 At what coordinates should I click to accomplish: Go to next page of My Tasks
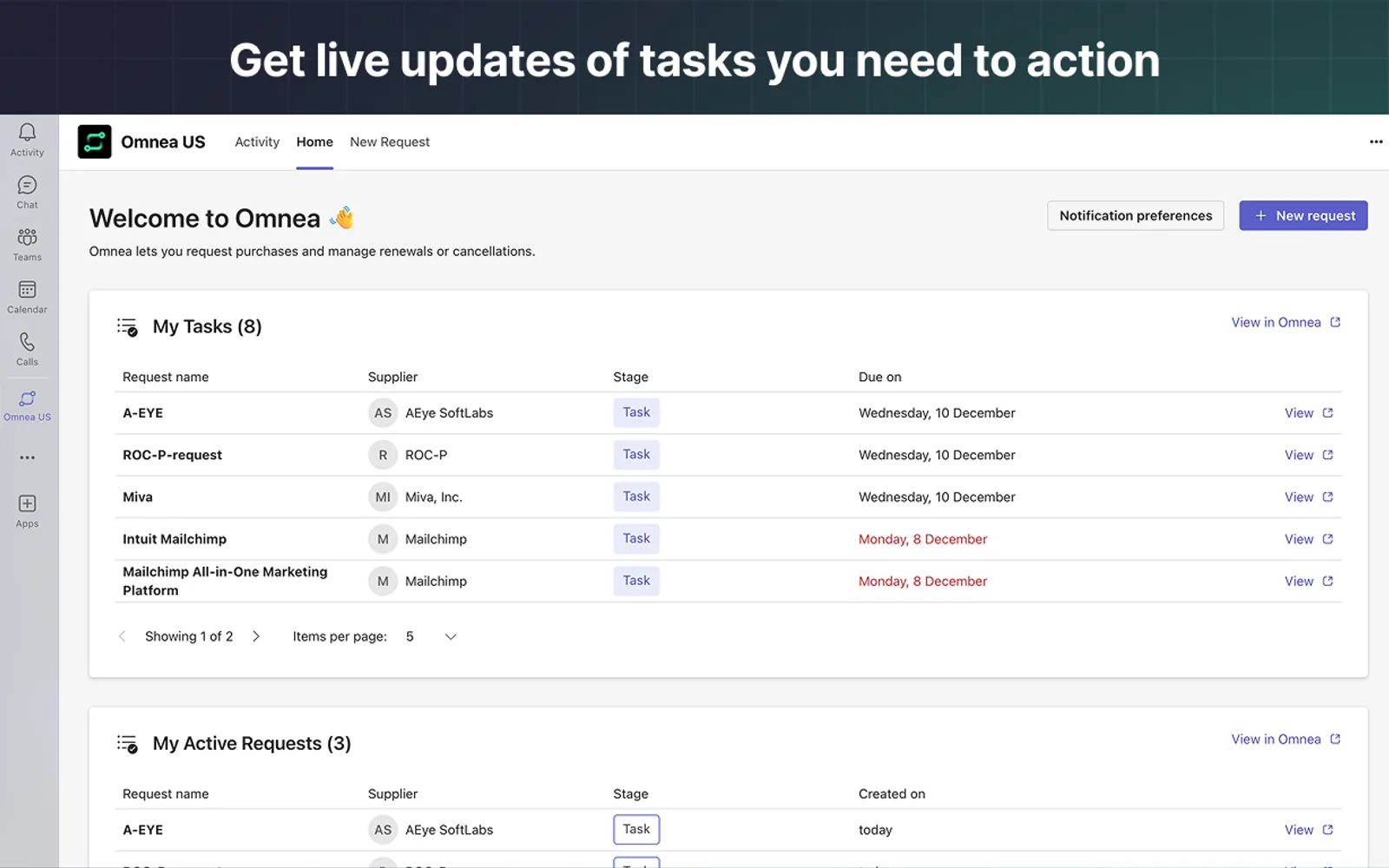click(256, 636)
